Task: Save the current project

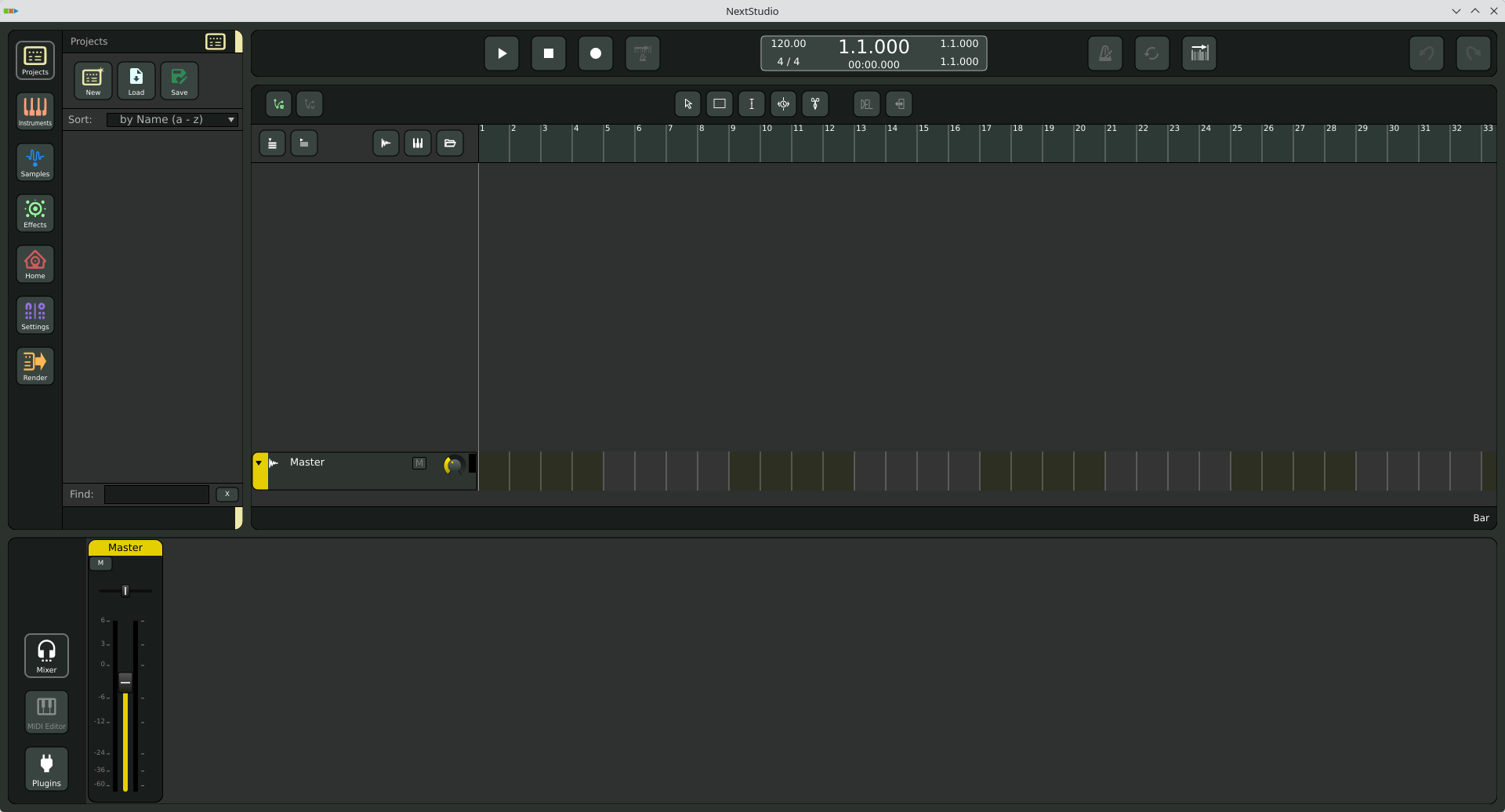Action: pyautogui.click(x=180, y=81)
